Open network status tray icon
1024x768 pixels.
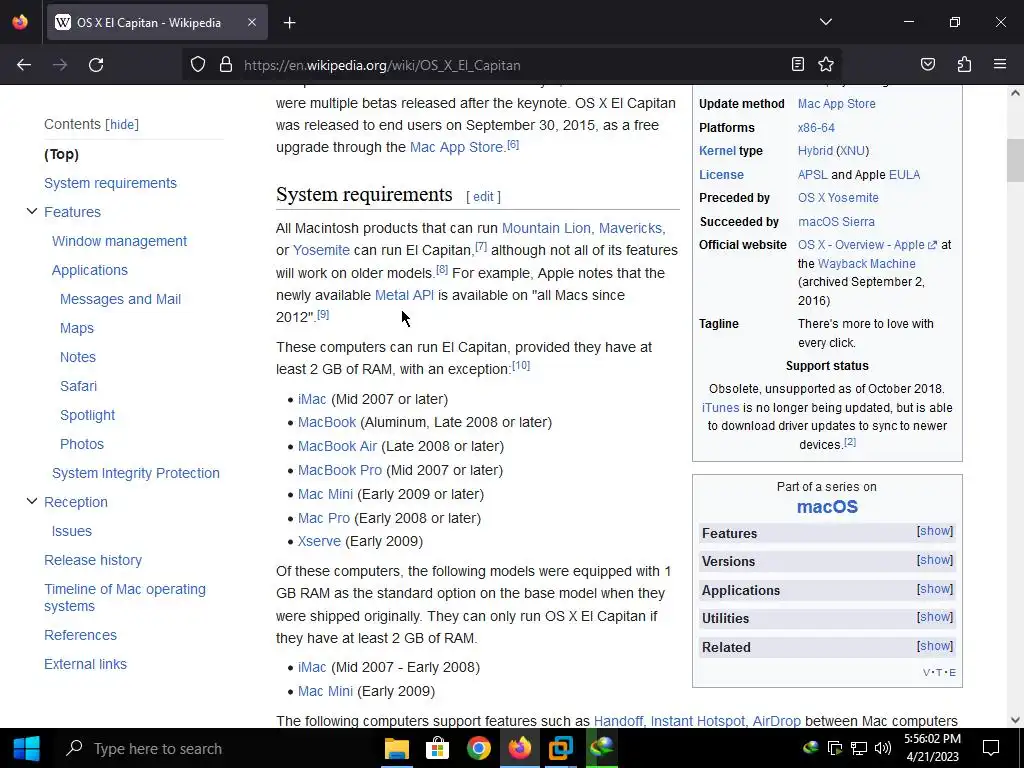(x=859, y=748)
